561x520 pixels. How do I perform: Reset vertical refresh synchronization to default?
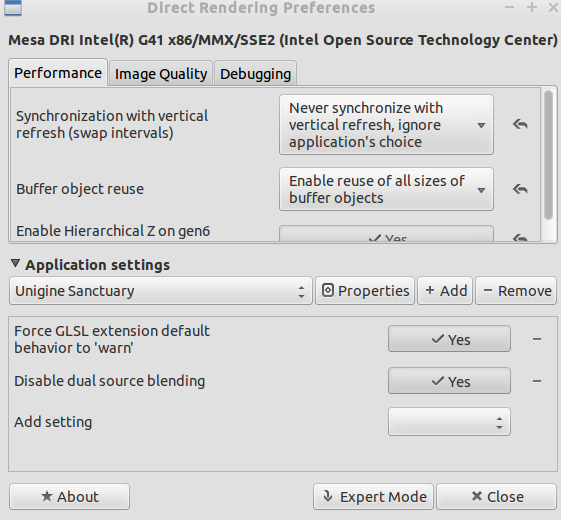pos(520,125)
